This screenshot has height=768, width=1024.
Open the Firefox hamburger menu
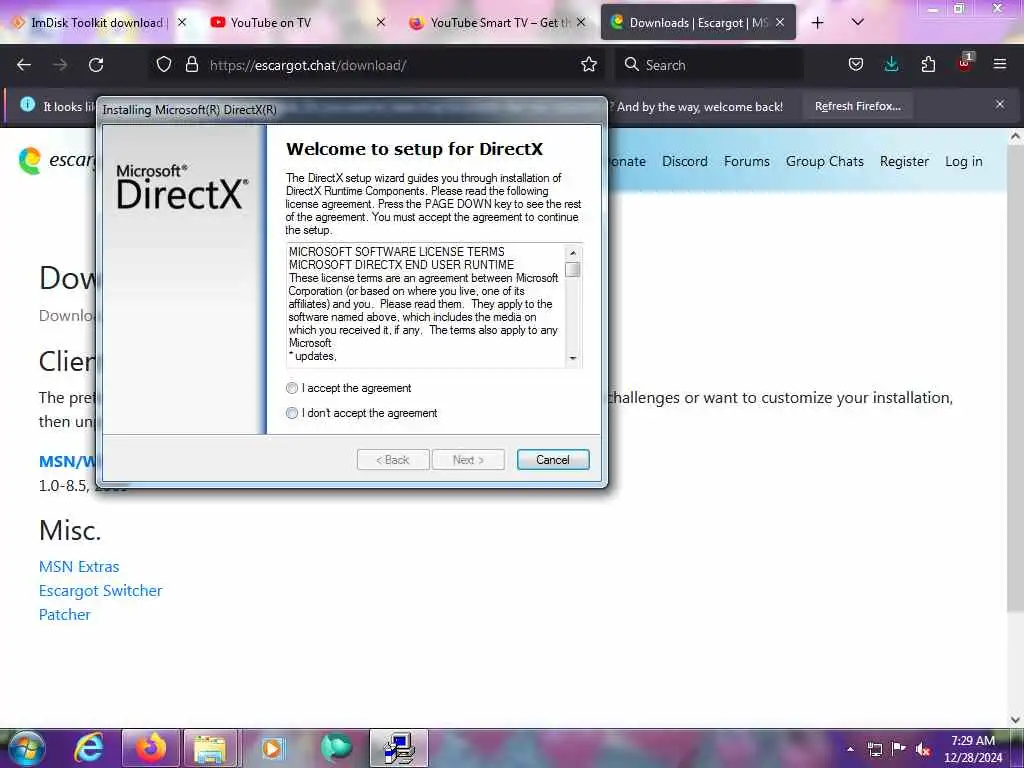[1000, 64]
